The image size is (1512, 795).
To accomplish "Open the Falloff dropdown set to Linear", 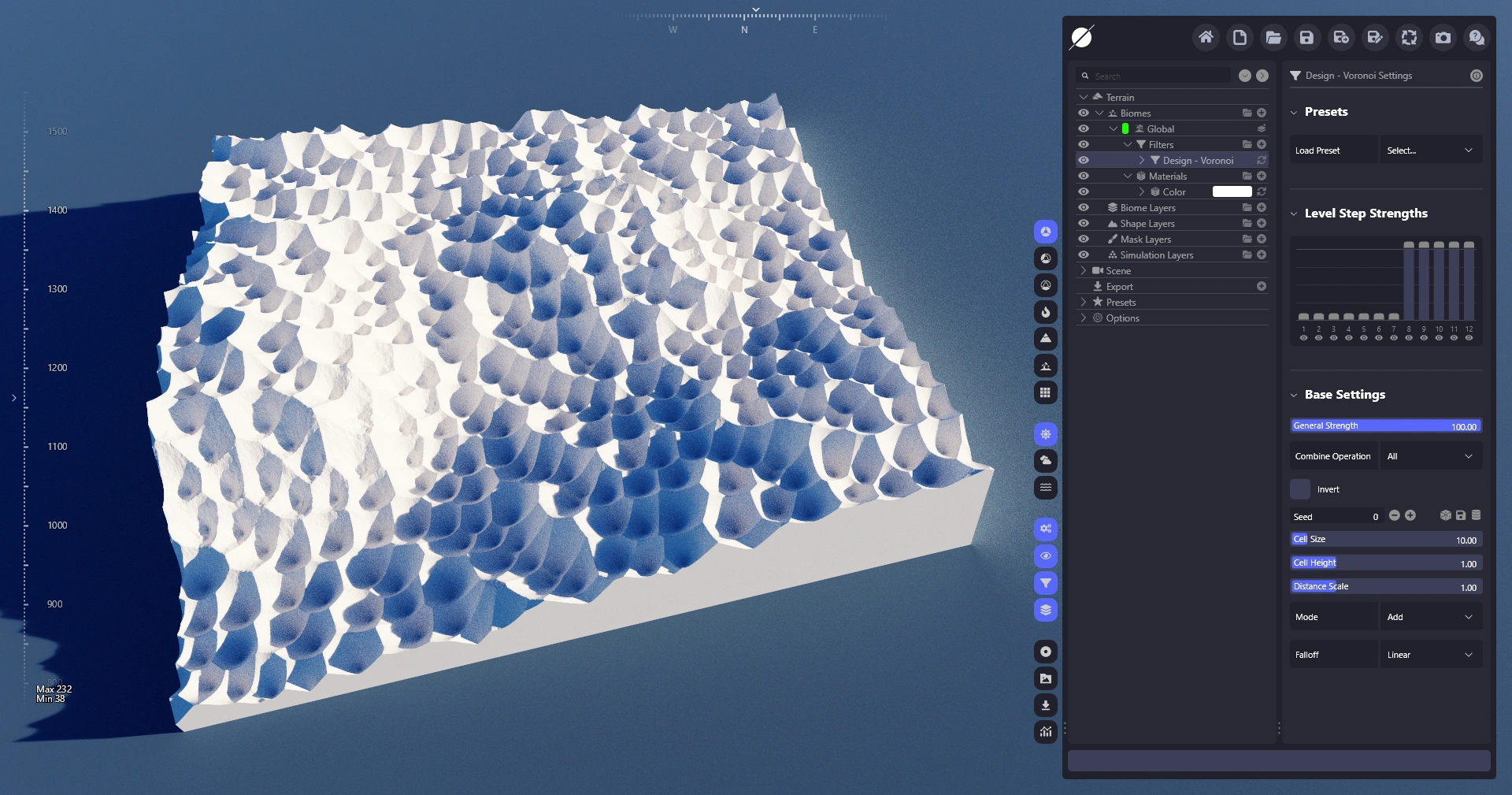I will (1429, 655).
